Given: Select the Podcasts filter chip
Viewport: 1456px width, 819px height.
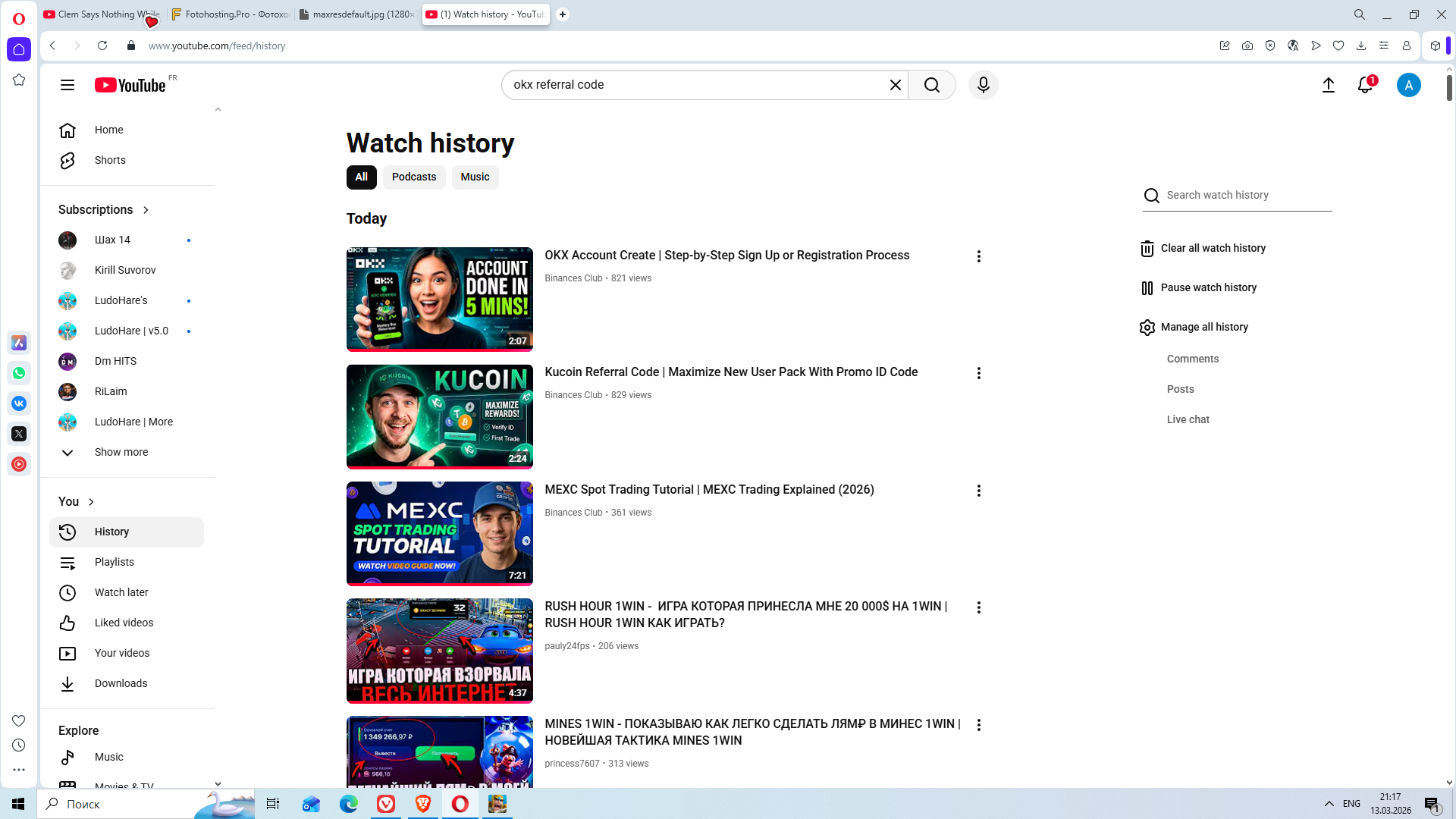Looking at the screenshot, I should click(x=413, y=177).
